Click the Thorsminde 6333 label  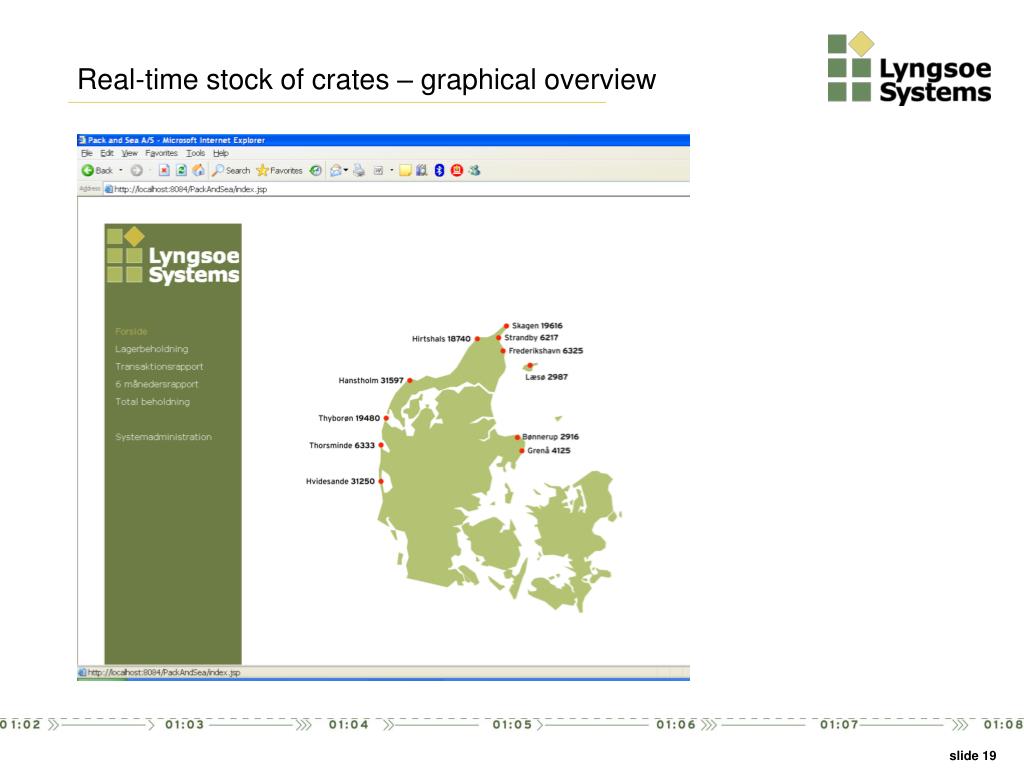point(342,445)
